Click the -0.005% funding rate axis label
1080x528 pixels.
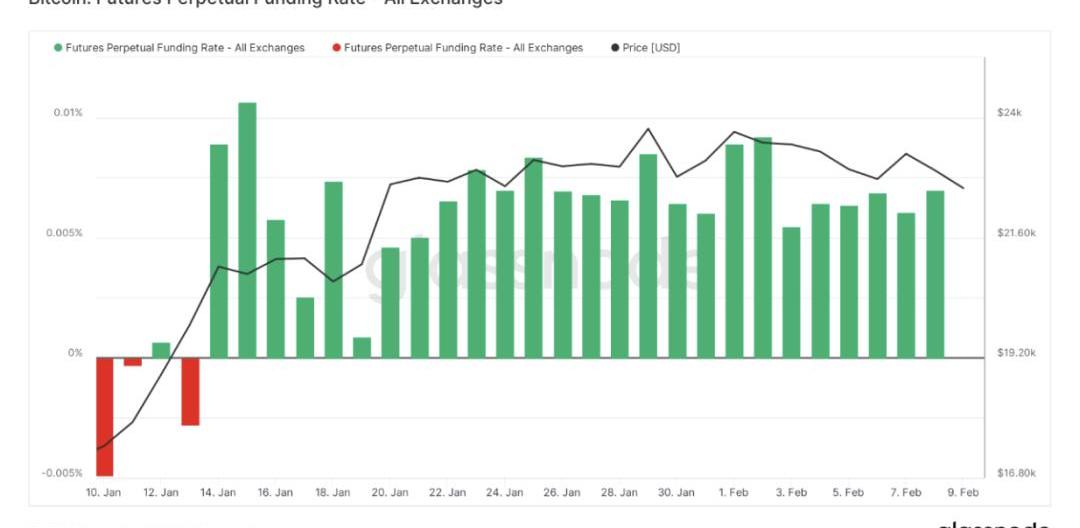(62, 473)
